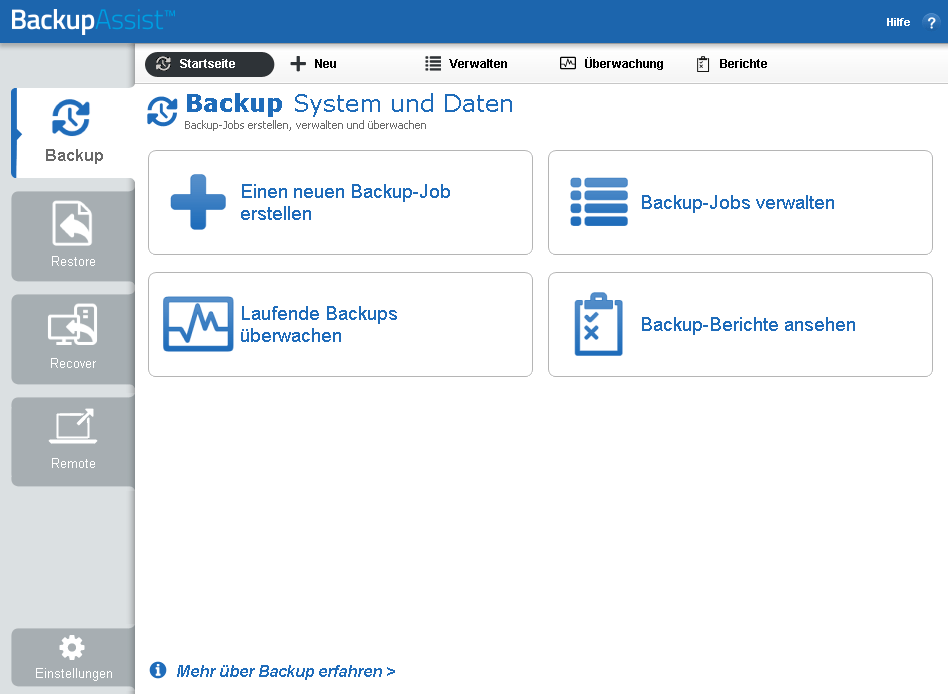The height and width of the screenshot is (694, 948).
Task: Click the info icon beside Mehr über Backup
Action: [x=158, y=670]
